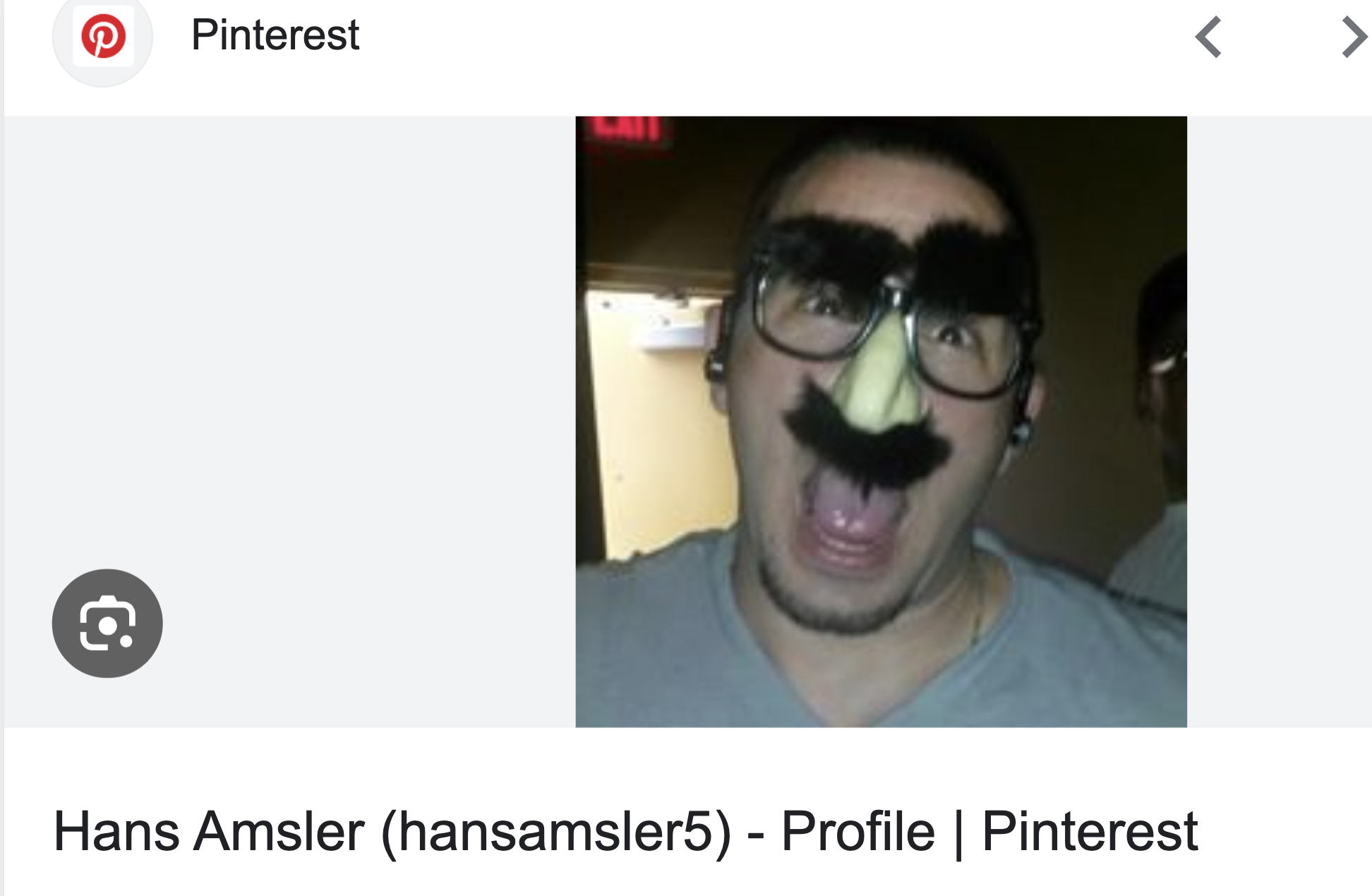Open the Pinterest source name text
The image size is (1372, 896).
tap(275, 35)
